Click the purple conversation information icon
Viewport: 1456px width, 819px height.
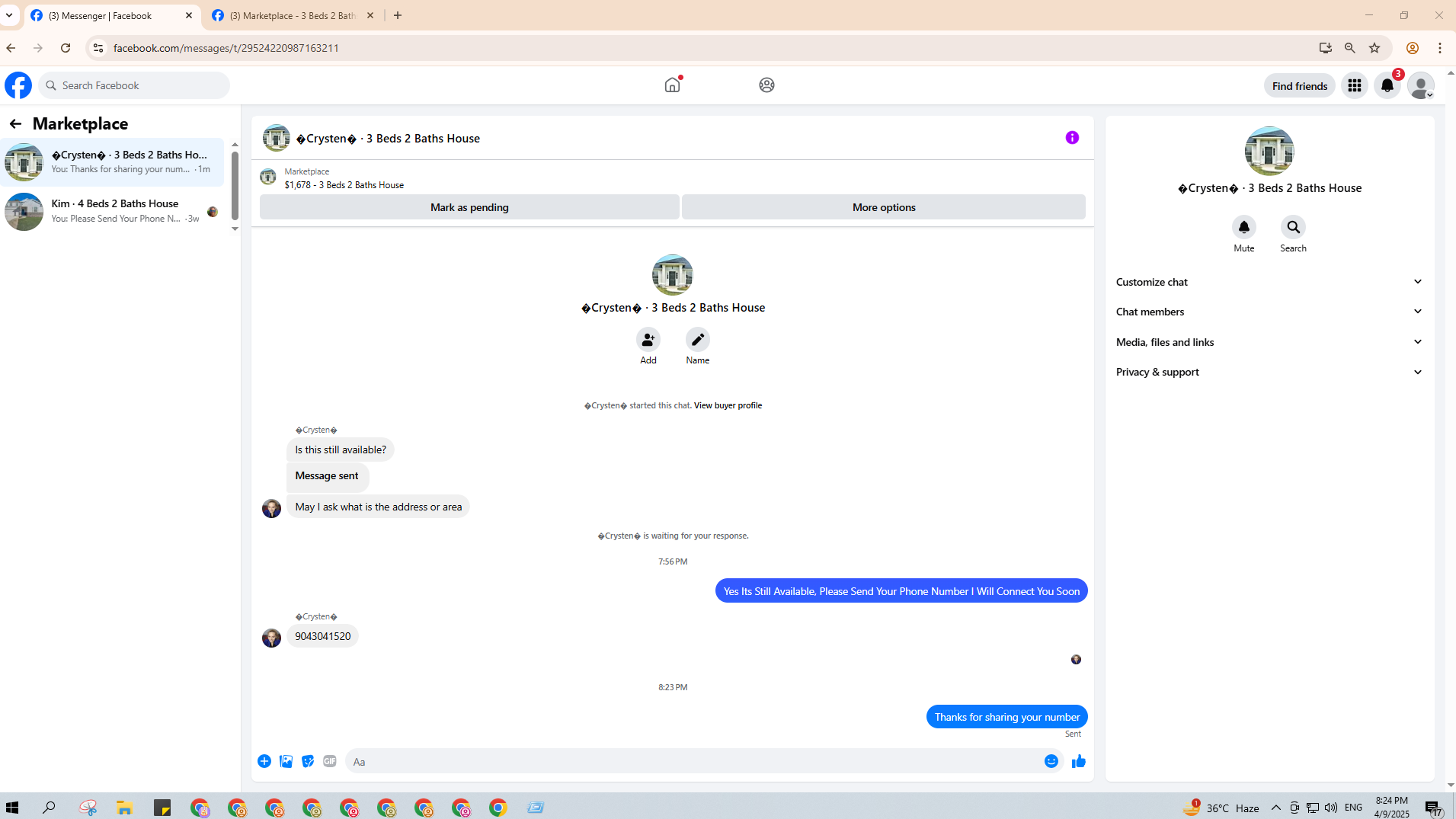(1072, 138)
